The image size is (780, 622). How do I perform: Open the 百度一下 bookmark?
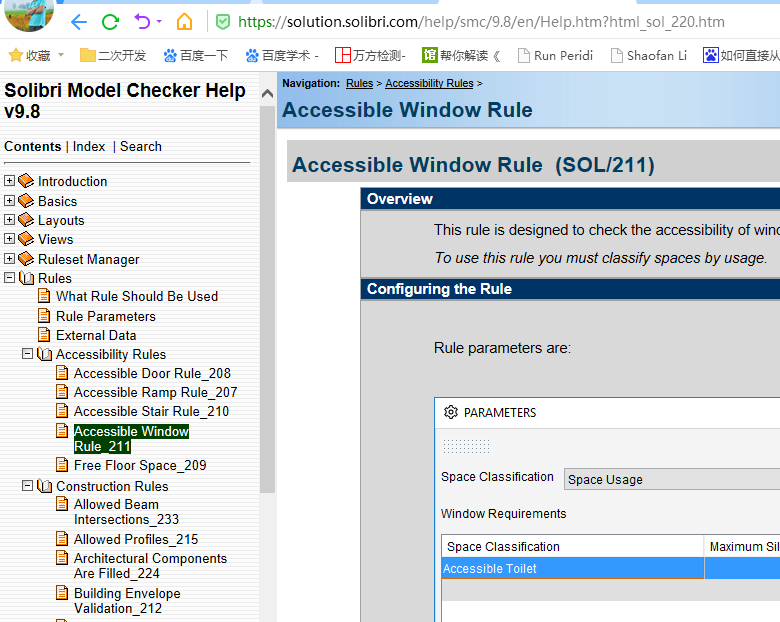[x=195, y=55]
